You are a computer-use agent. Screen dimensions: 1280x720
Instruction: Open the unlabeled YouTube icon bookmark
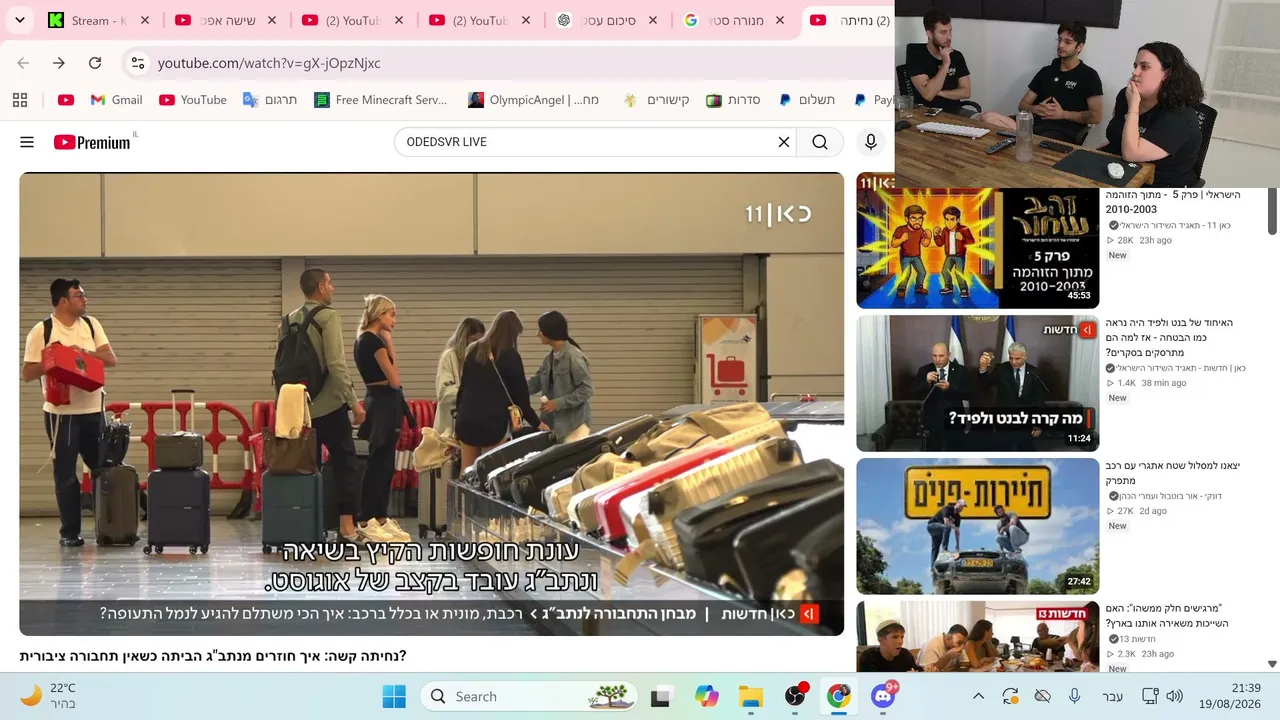pos(66,100)
